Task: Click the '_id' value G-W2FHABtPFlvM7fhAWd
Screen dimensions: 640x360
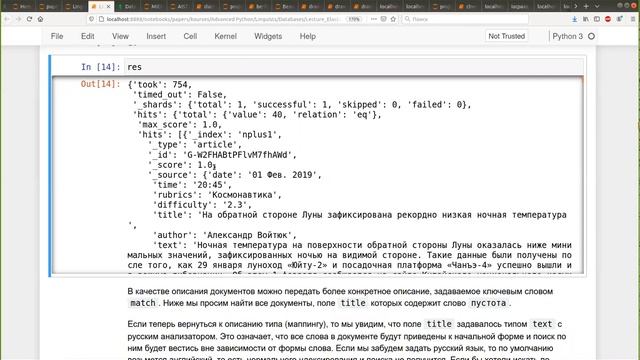Action: coord(239,155)
